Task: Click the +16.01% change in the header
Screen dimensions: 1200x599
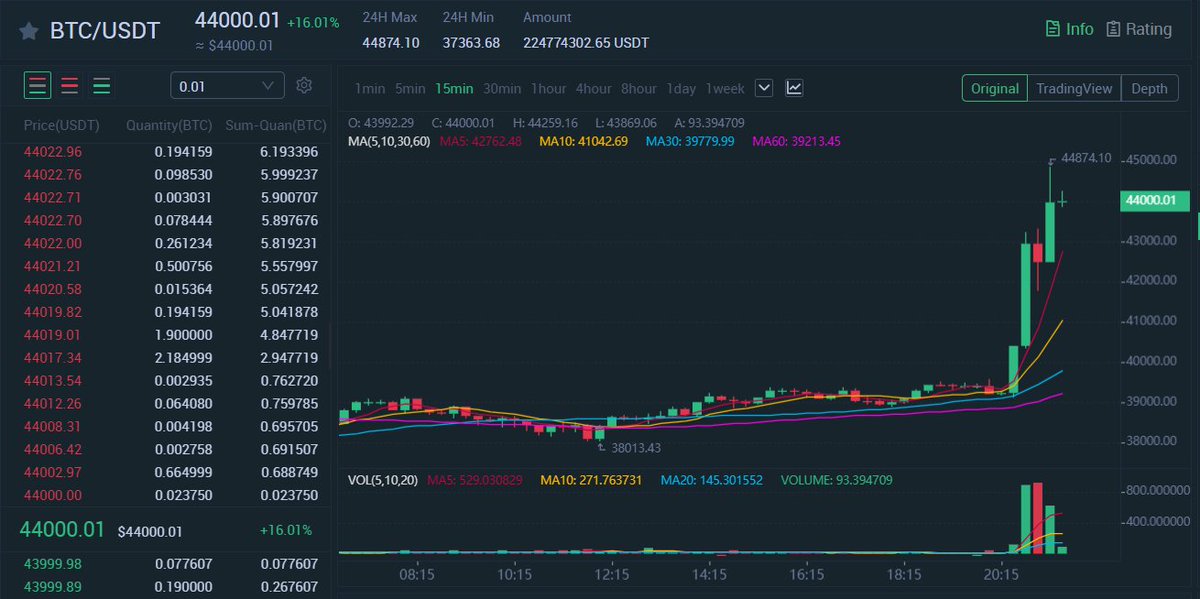Action: coord(313,22)
